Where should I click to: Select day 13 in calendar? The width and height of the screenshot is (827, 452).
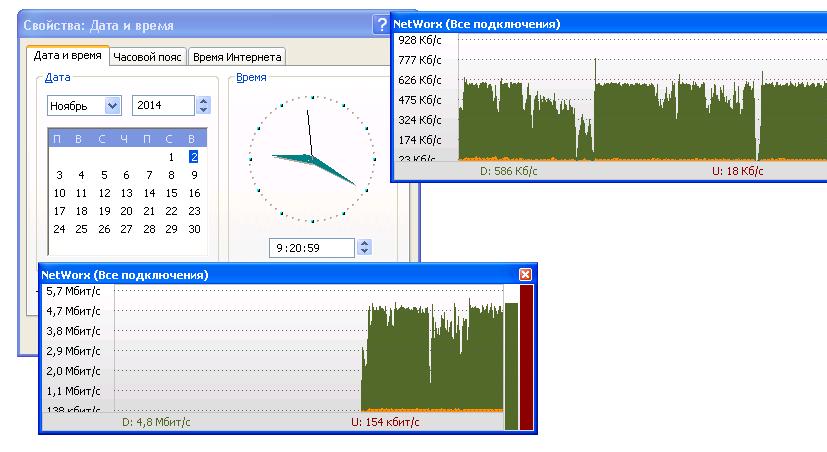(x=127, y=193)
